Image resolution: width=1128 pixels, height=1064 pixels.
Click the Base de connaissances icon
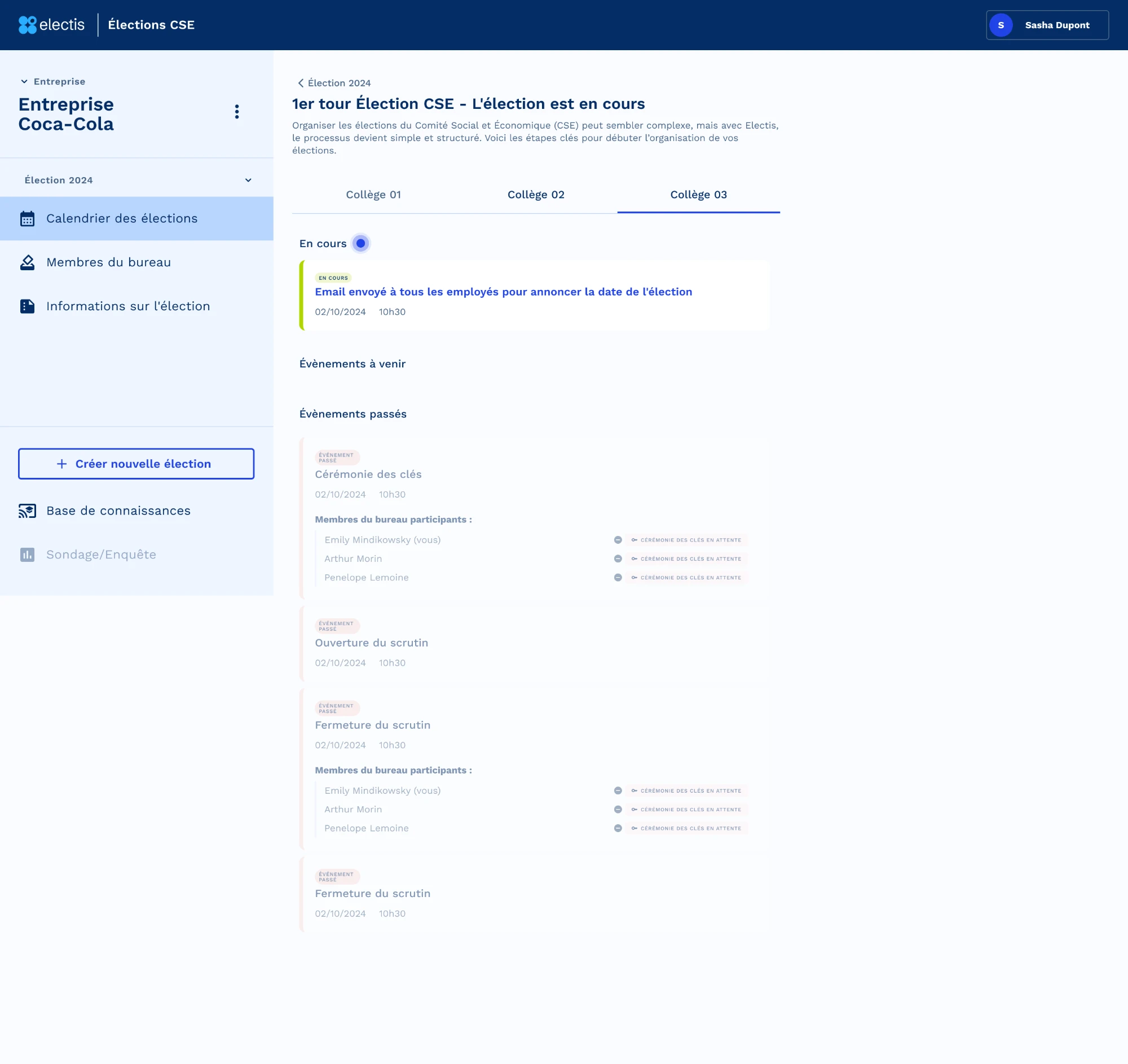pyautogui.click(x=27, y=511)
